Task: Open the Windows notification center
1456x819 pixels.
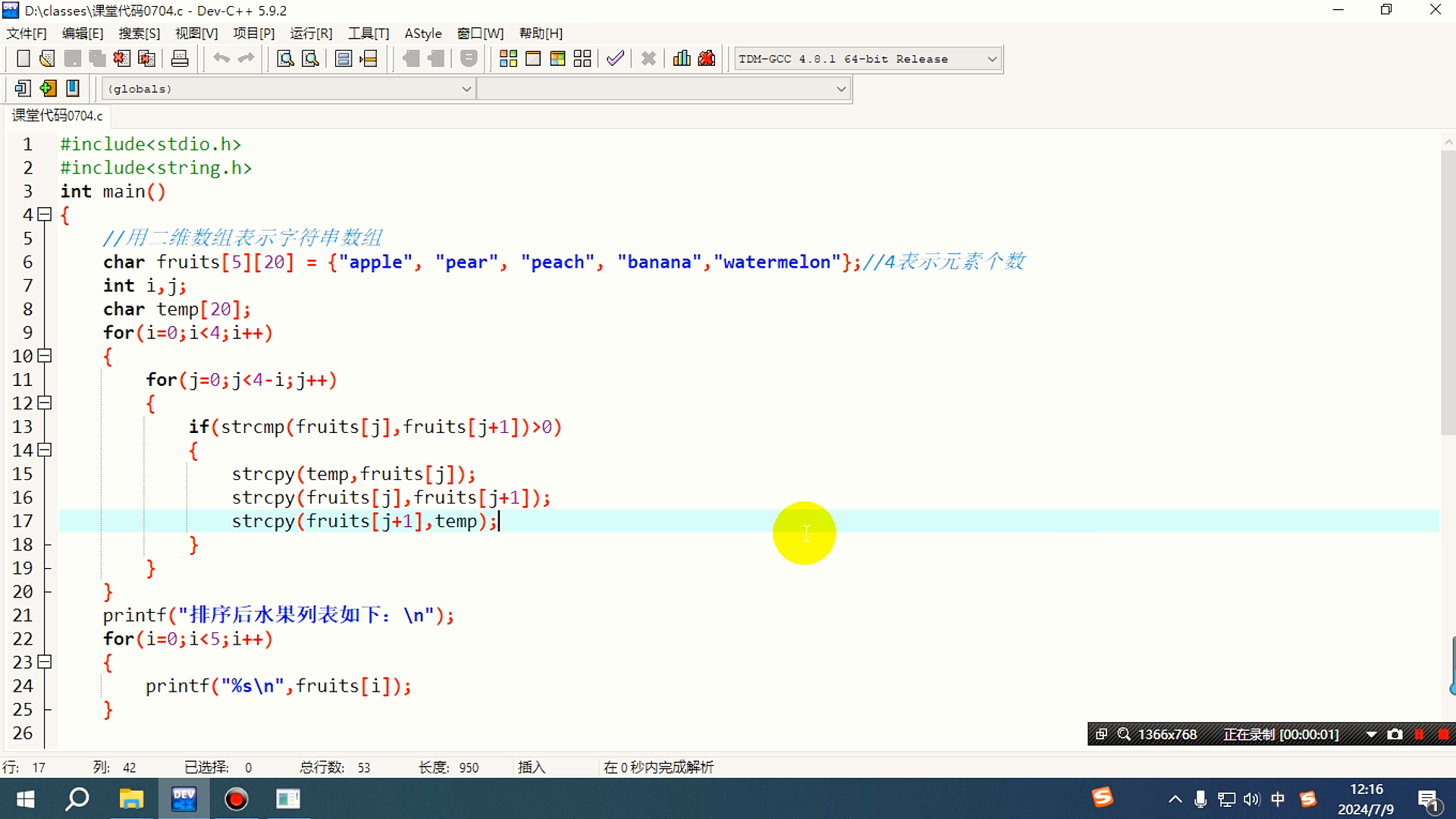Action: coord(1429,799)
